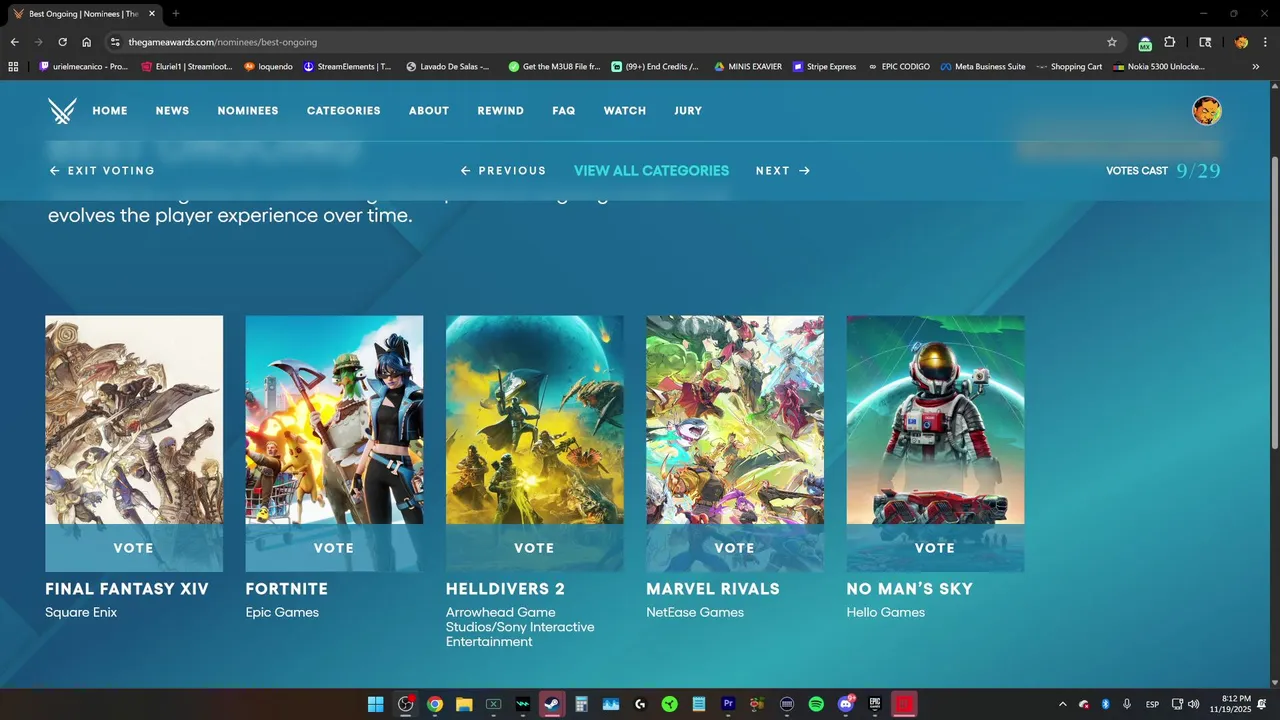
Task: Open the notifications bell icon
Action: pyautogui.click(x=1262, y=704)
